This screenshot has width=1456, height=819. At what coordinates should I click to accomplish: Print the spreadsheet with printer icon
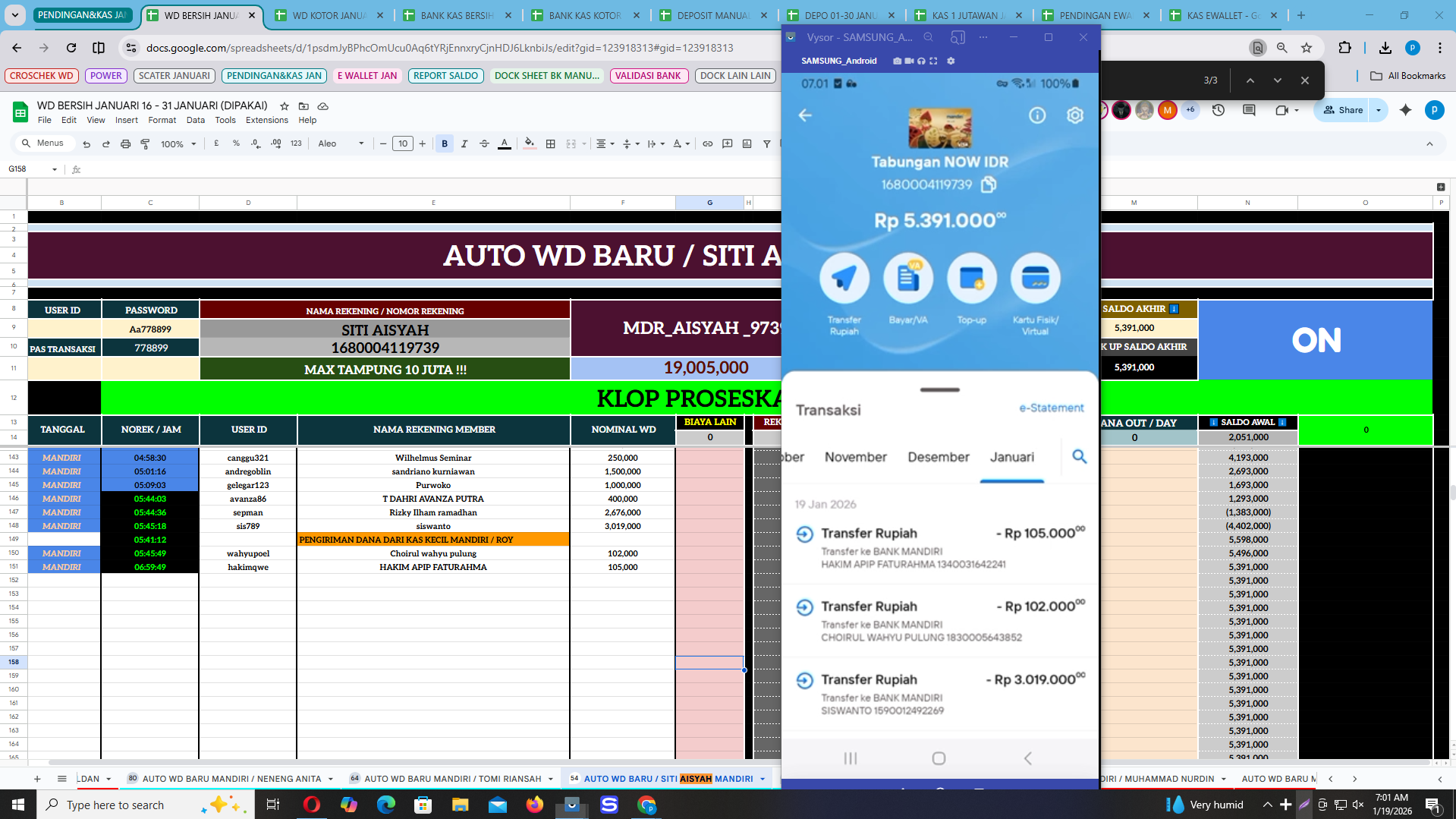point(126,143)
